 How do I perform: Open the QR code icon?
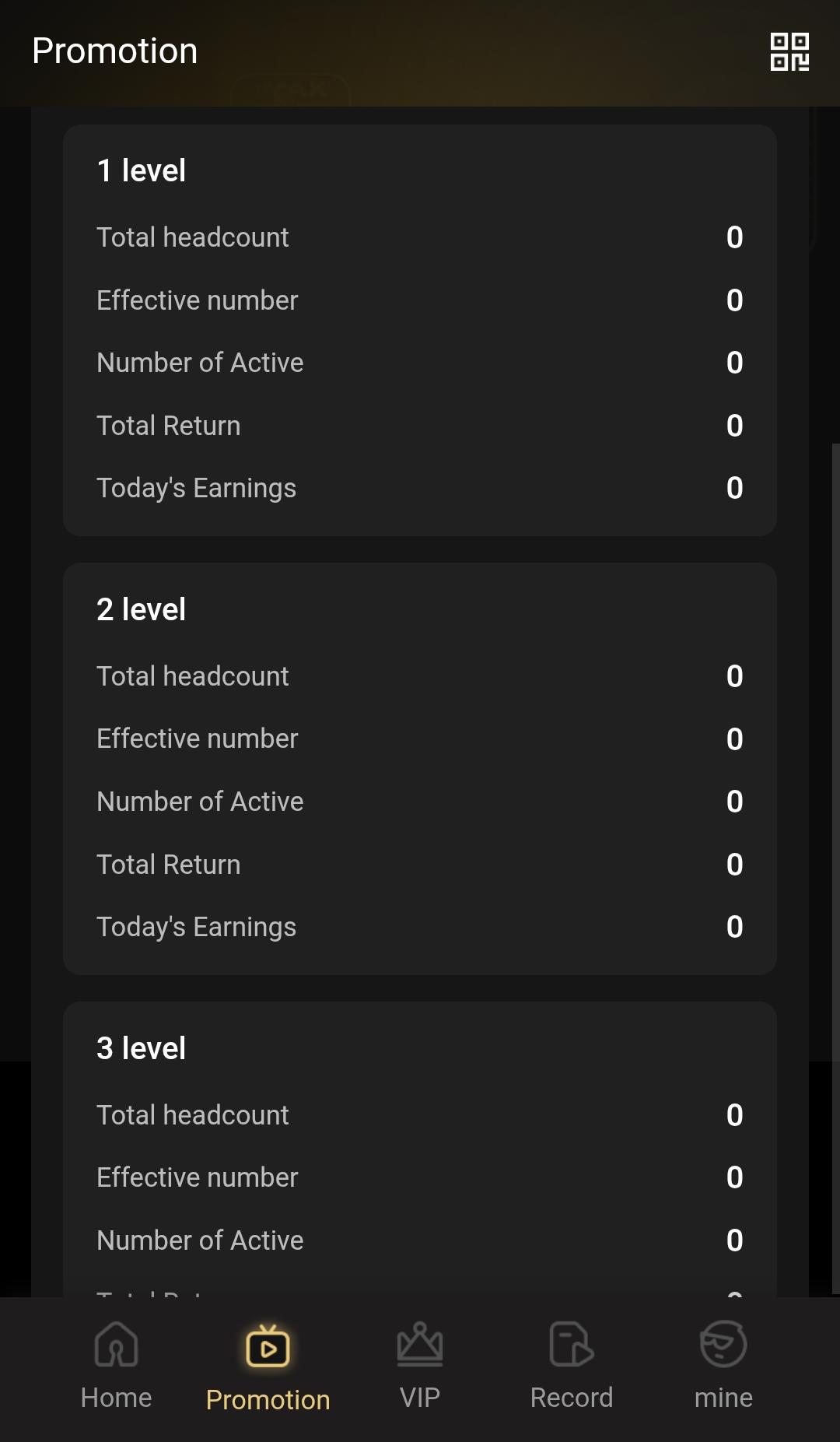(x=789, y=51)
